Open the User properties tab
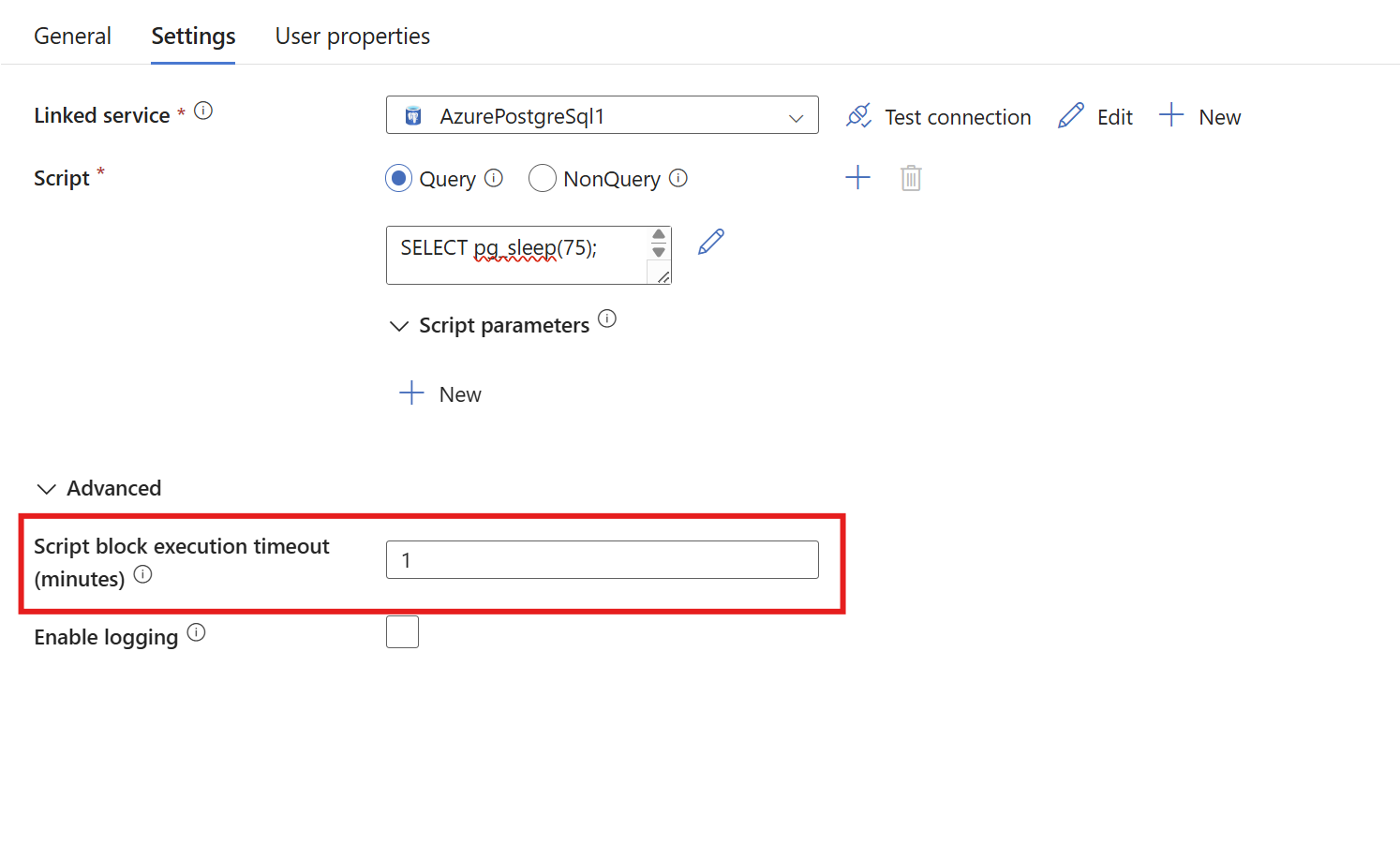Image resolution: width=1400 pixels, height=844 pixels. pos(352,37)
